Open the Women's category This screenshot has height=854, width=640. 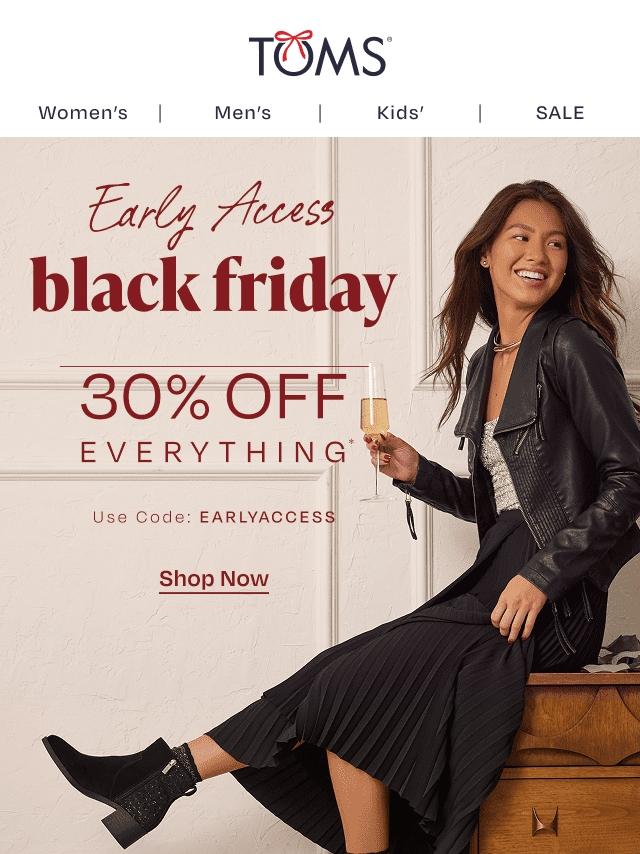(83, 113)
